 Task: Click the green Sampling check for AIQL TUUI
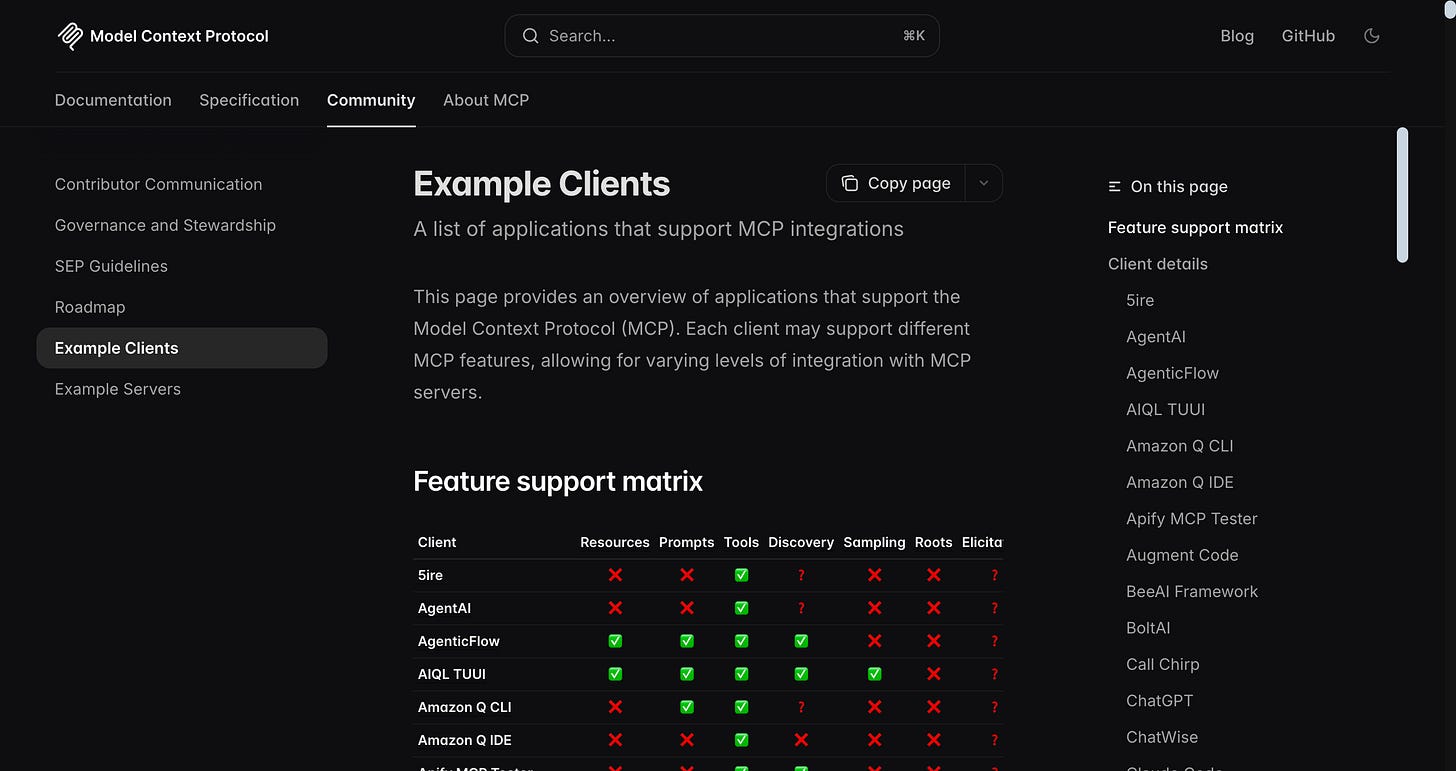tap(874, 674)
